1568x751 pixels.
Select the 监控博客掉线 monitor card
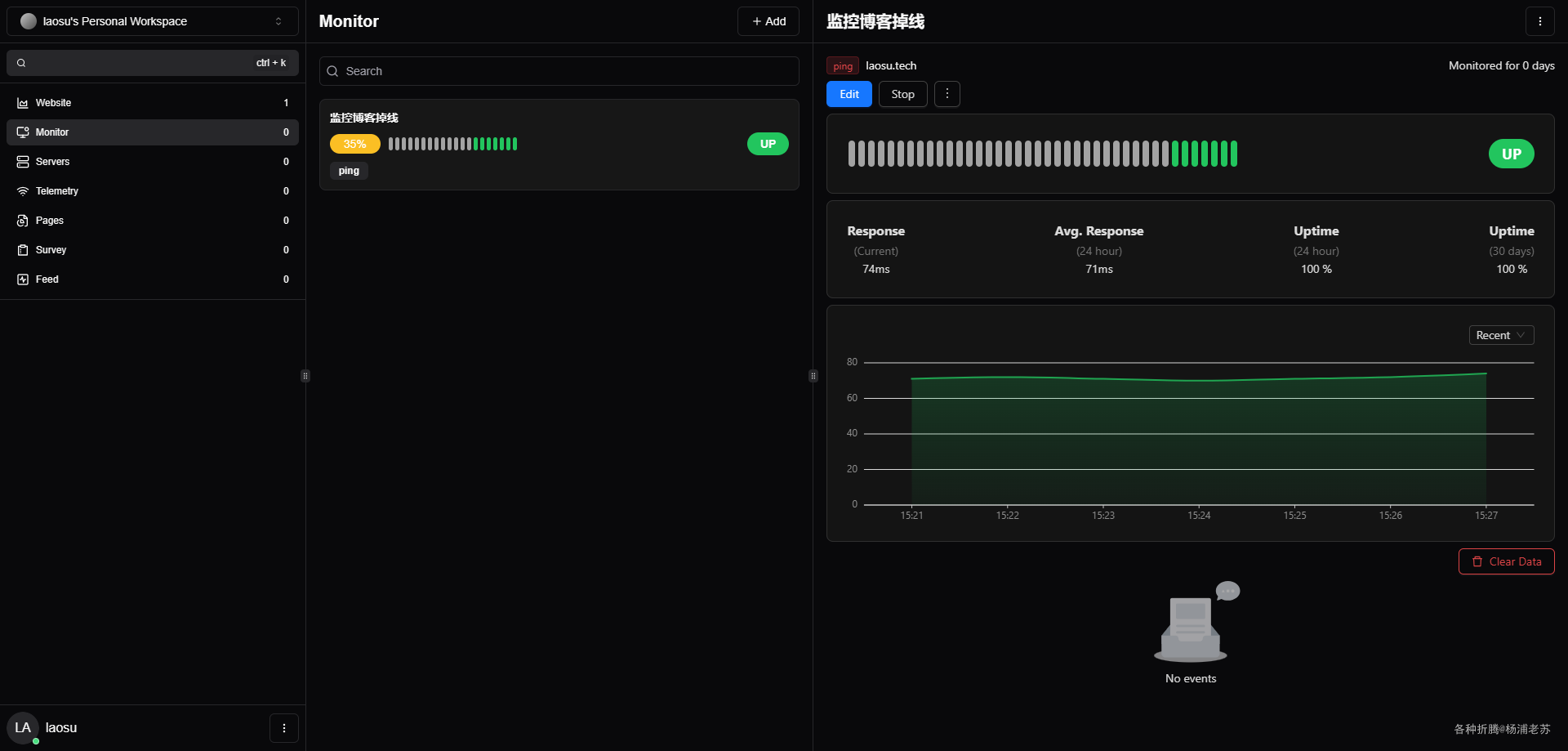point(559,145)
